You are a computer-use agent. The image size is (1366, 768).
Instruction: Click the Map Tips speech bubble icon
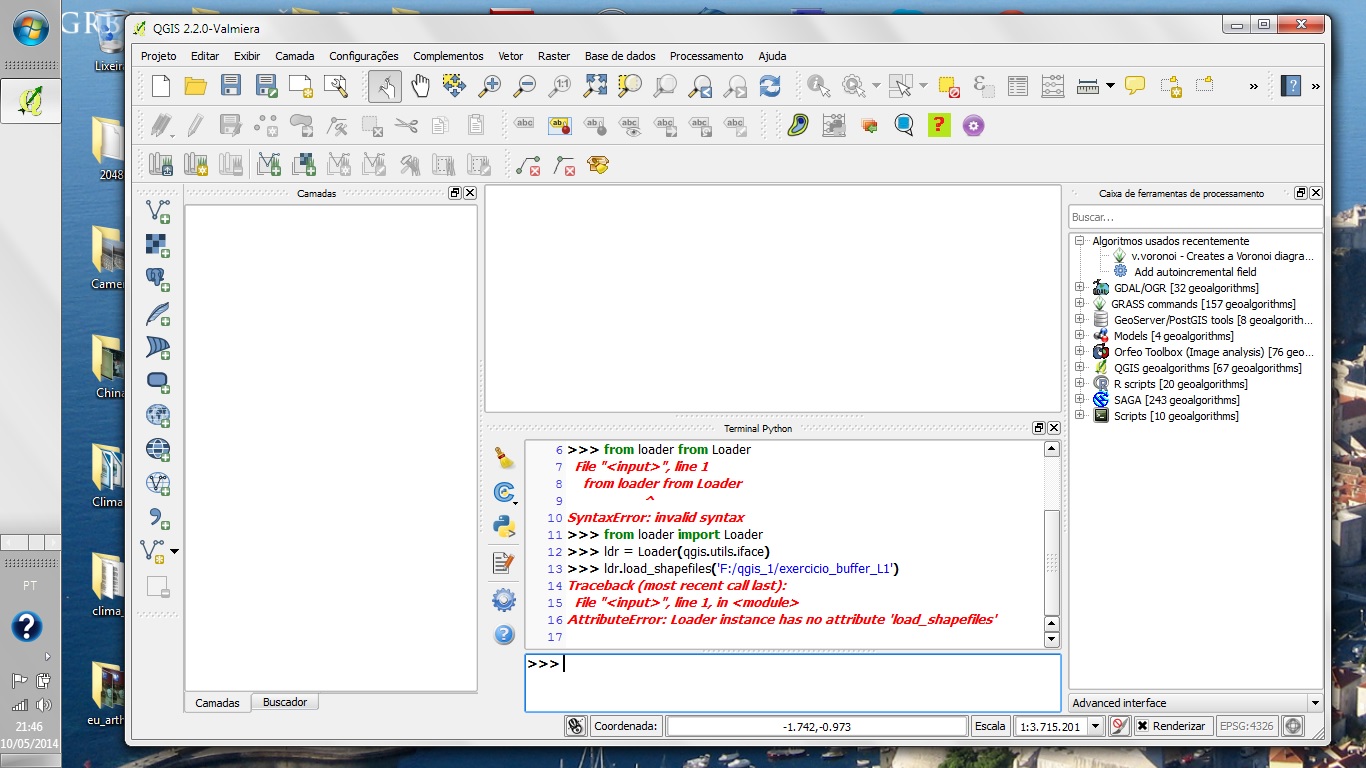(1135, 86)
